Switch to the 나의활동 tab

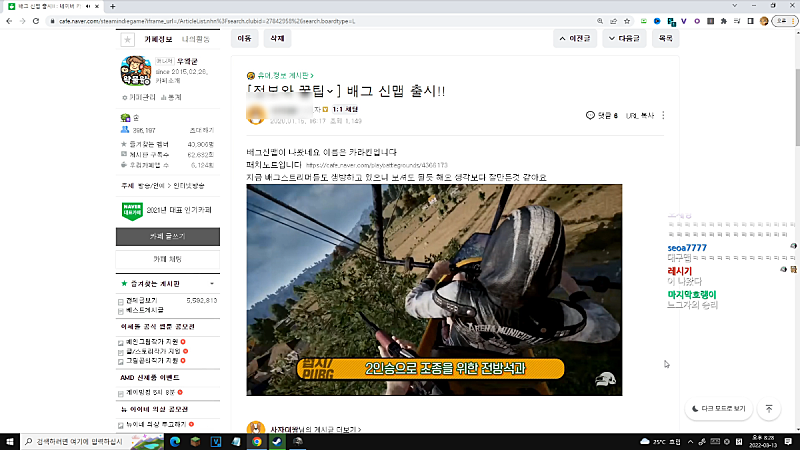coord(196,39)
